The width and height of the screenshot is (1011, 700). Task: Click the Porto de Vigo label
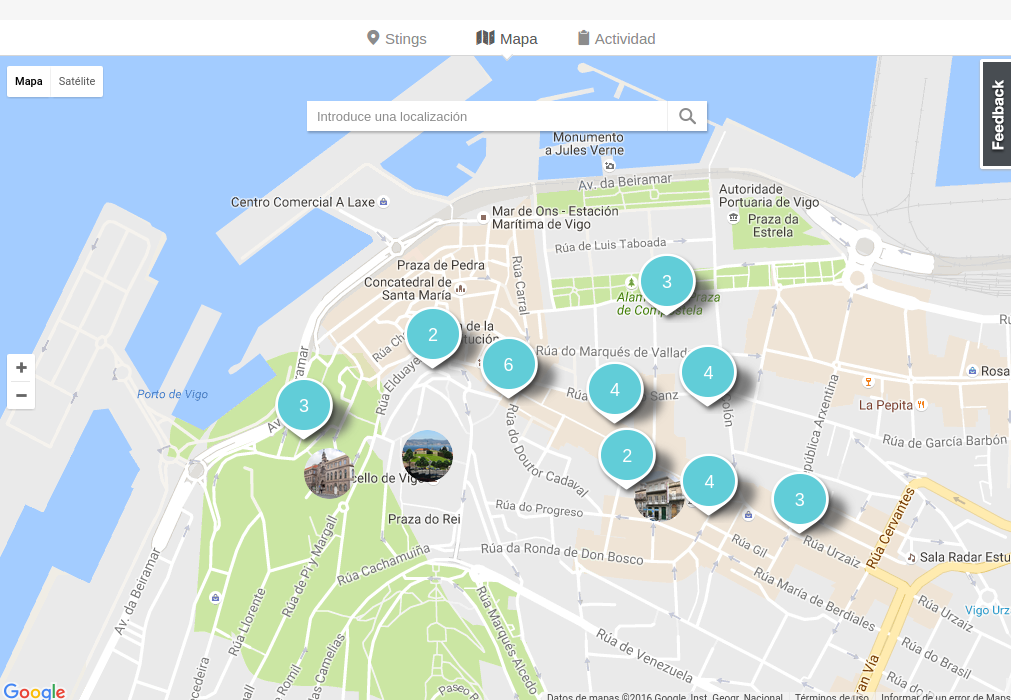pyautogui.click(x=172, y=394)
